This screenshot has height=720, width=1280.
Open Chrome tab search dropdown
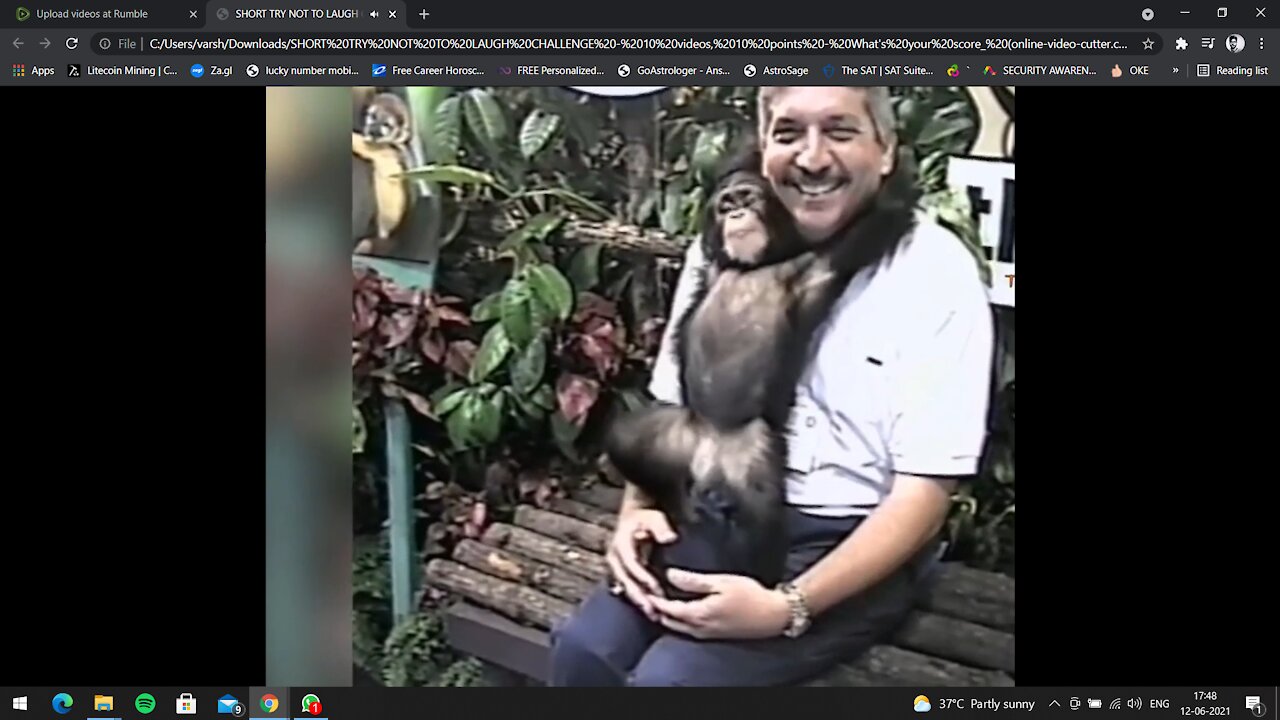[1147, 14]
